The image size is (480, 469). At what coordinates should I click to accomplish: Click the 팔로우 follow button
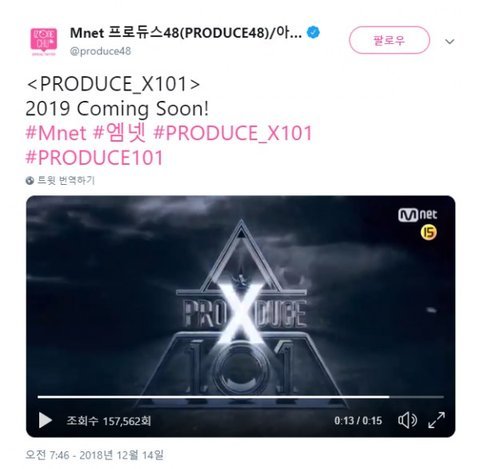tap(389, 40)
